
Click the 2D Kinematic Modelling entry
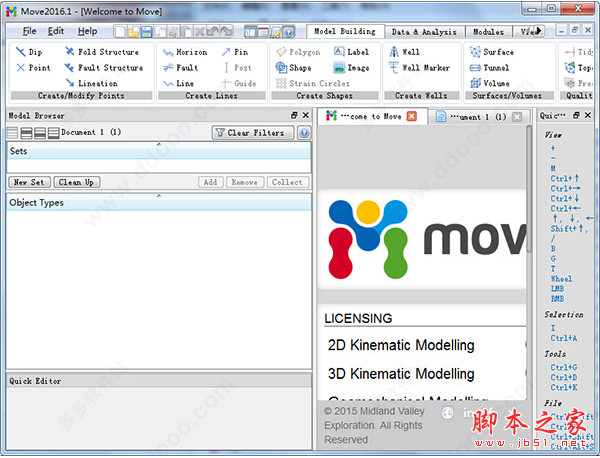click(x=401, y=345)
